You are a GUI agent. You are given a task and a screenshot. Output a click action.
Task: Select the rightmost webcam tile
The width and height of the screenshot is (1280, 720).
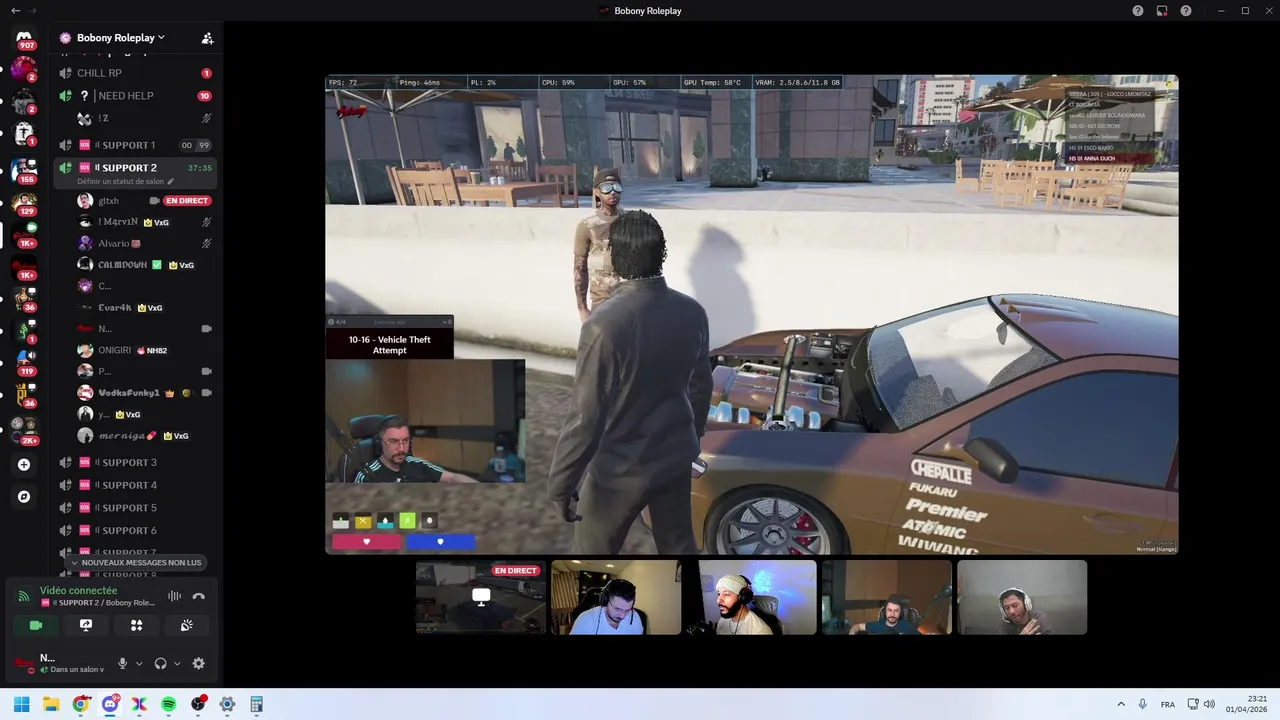click(1022, 597)
